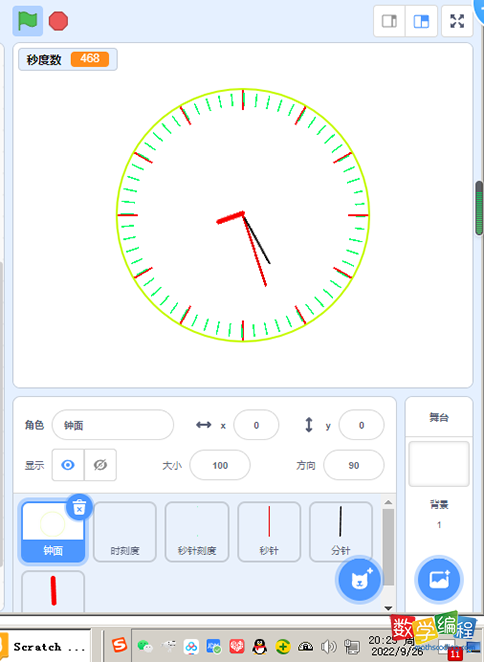The height and width of the screenshot is (662, 484).
Task: Edit the sprite size field 100
Action: 220,465
